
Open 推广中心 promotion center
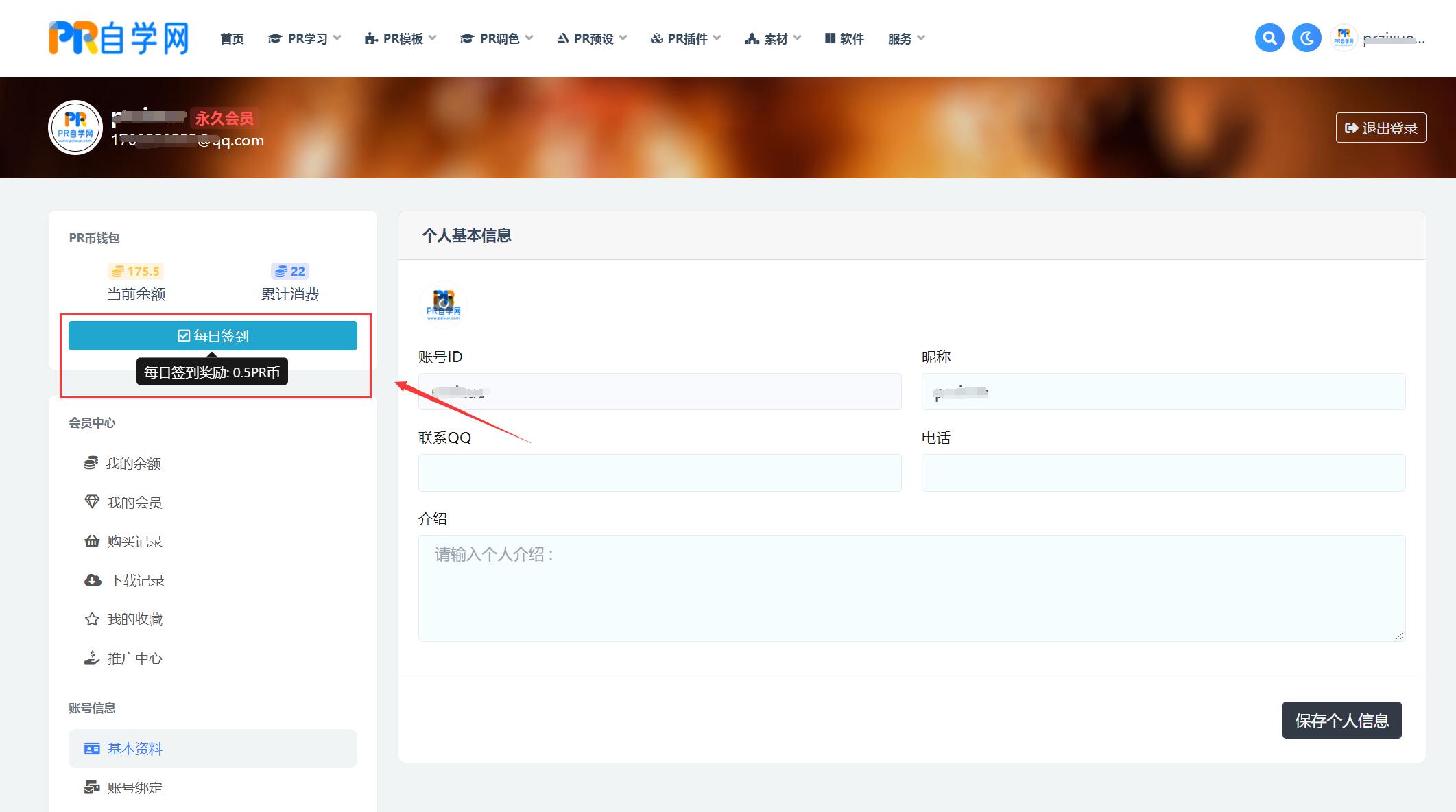[134, 658]
